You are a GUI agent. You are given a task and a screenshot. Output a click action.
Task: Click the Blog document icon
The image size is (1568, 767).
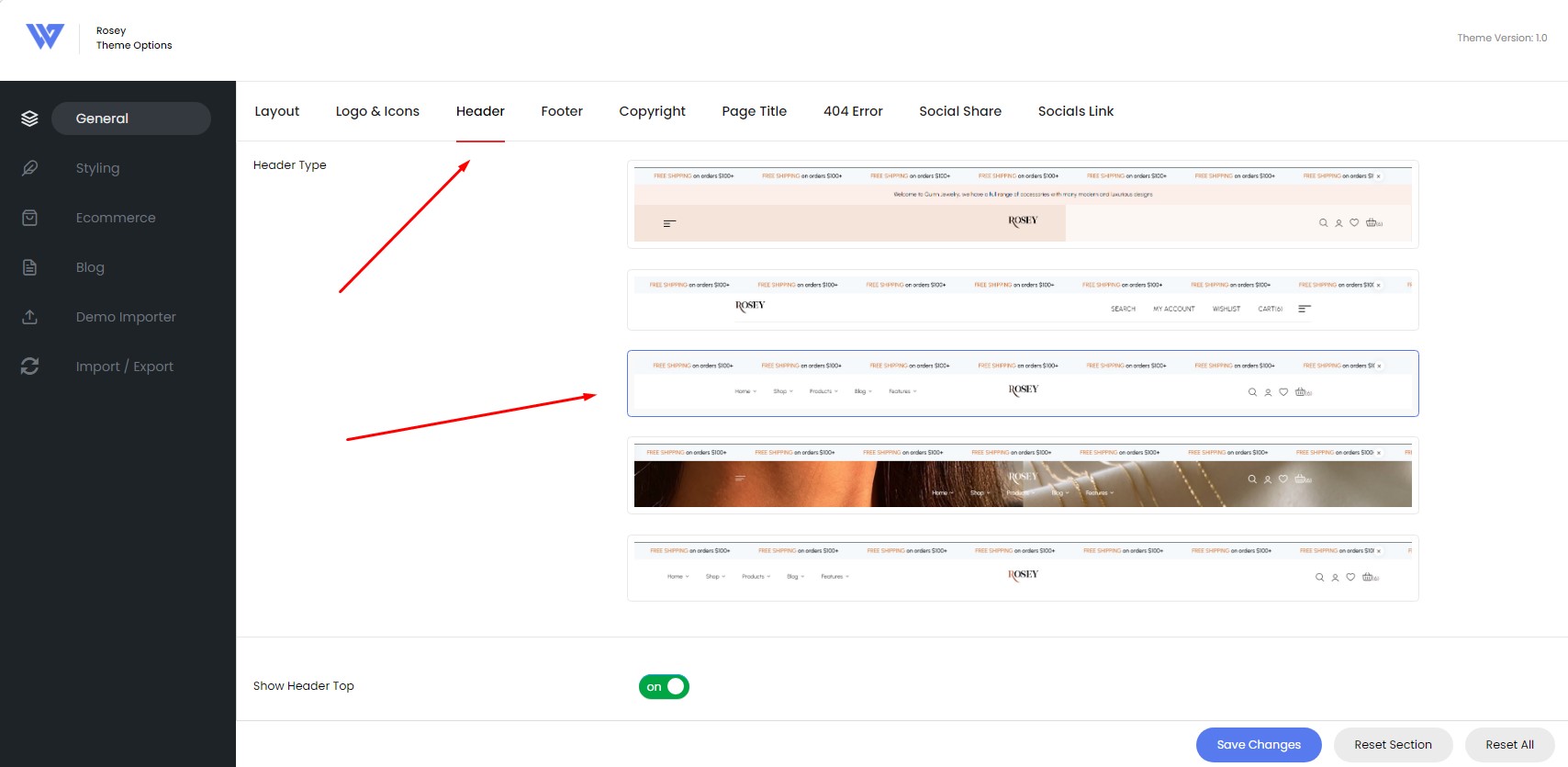tap(29, 267)
